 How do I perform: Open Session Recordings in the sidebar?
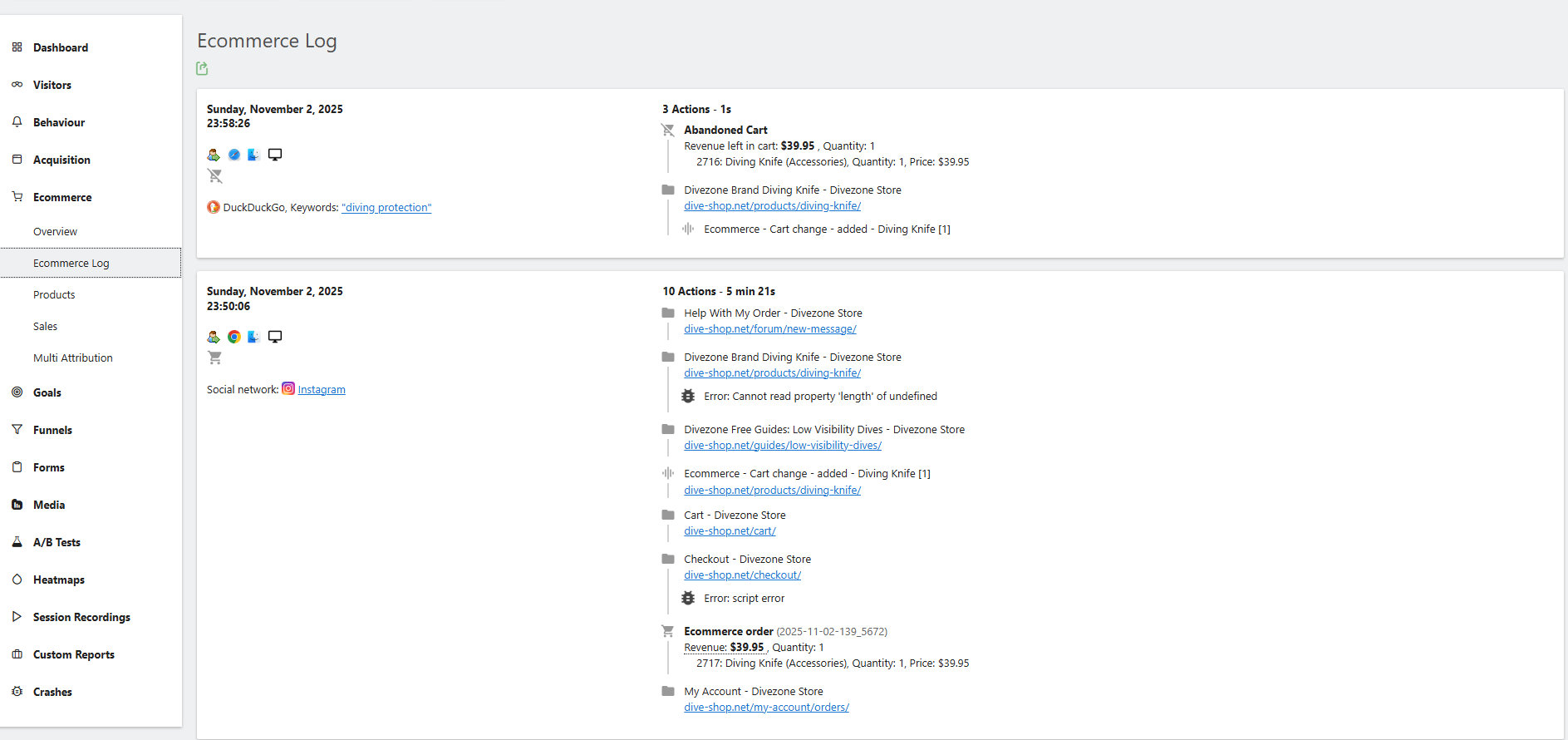coord(81,617)
